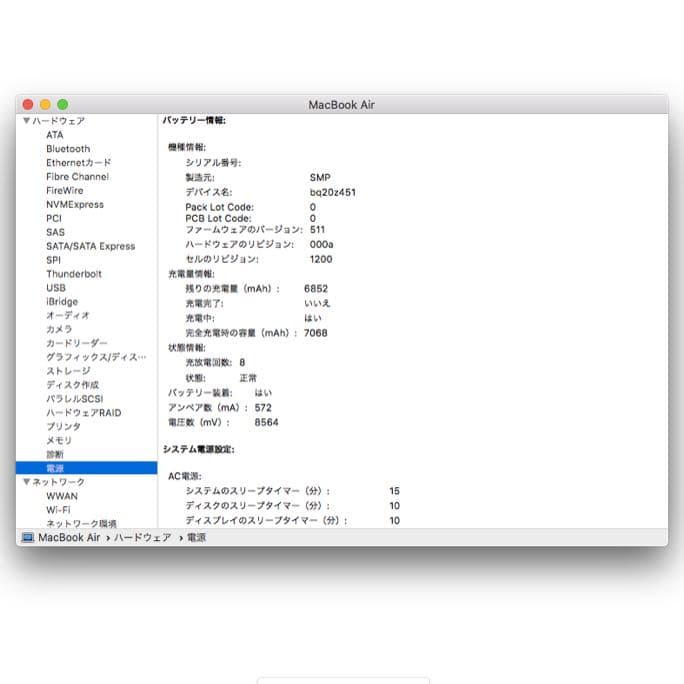Viewport: 684px width, 684px height.
Task: Select カメラ in the sidebar
Action: tap(59, 329)
